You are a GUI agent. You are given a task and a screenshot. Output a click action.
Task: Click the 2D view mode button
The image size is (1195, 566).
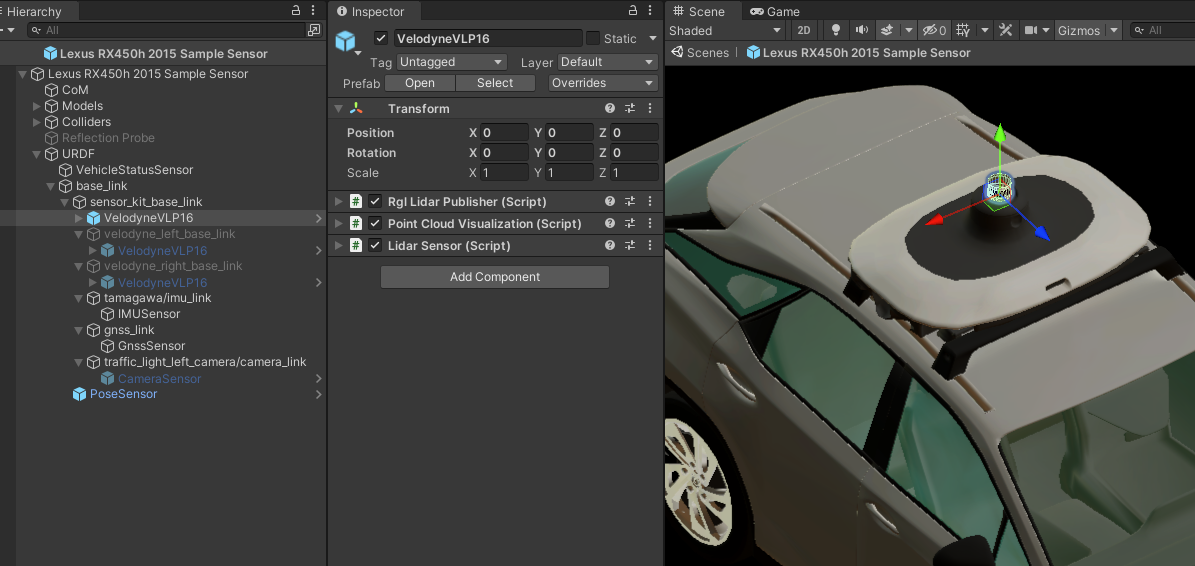[x=804, y=31]
